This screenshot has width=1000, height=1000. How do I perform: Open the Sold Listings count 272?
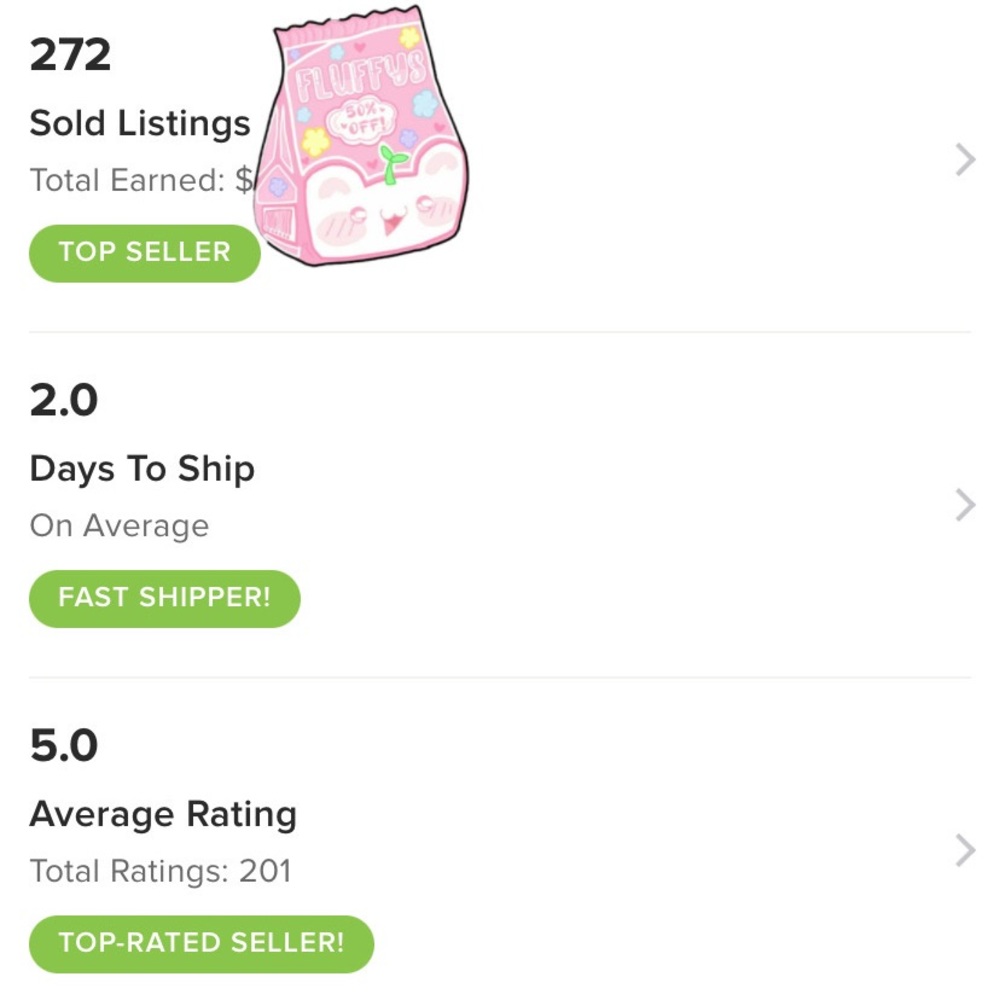pos(70,54)
